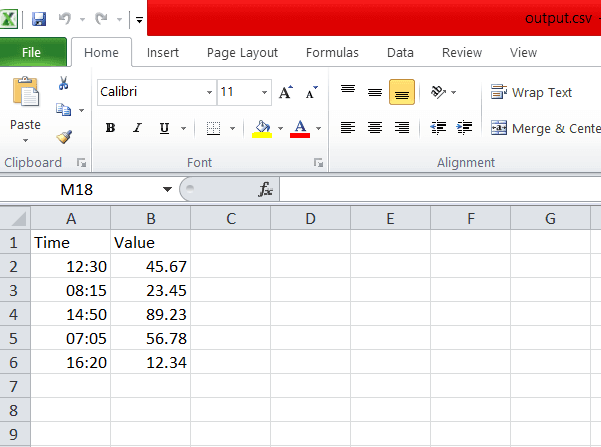This screenshot has width=601, height=447.
Task: Open the Name Box dropdown arrow
Action: coord(167,189)
